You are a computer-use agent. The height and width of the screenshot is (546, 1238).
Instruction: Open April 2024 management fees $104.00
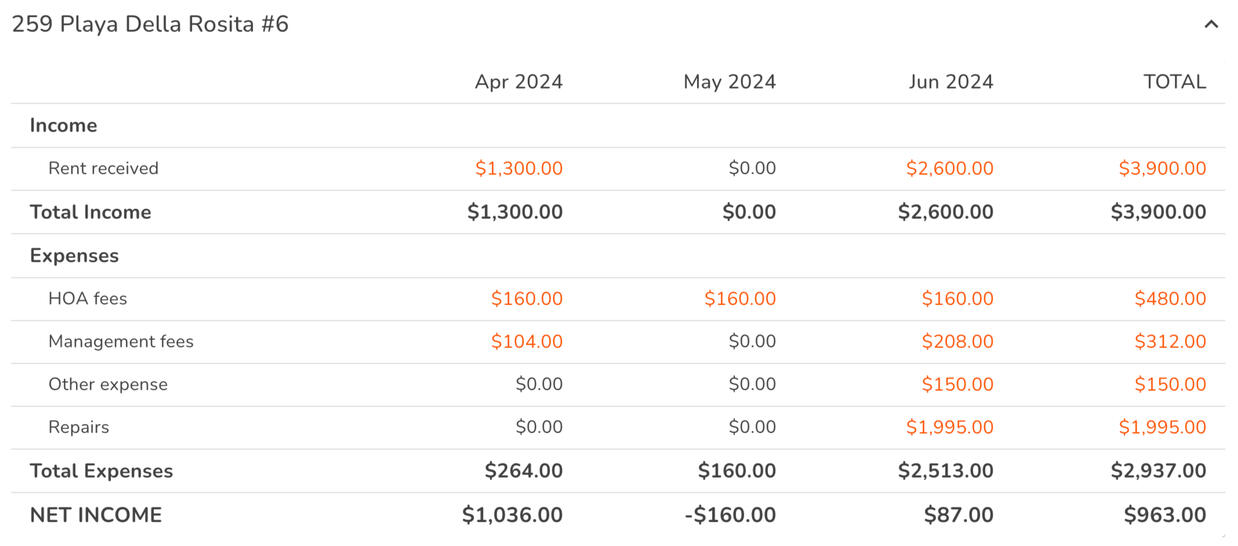pos(526,342)
